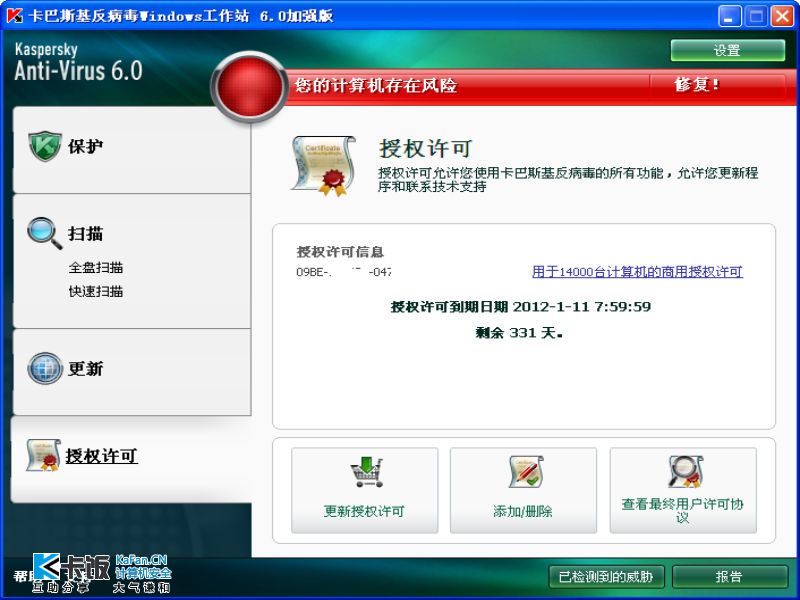Open 已检测到的威胁 detected threats

(606, 577)
